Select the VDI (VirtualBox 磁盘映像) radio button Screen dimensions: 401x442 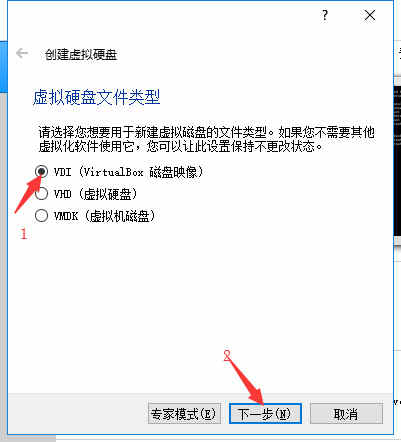pos(41,172)
